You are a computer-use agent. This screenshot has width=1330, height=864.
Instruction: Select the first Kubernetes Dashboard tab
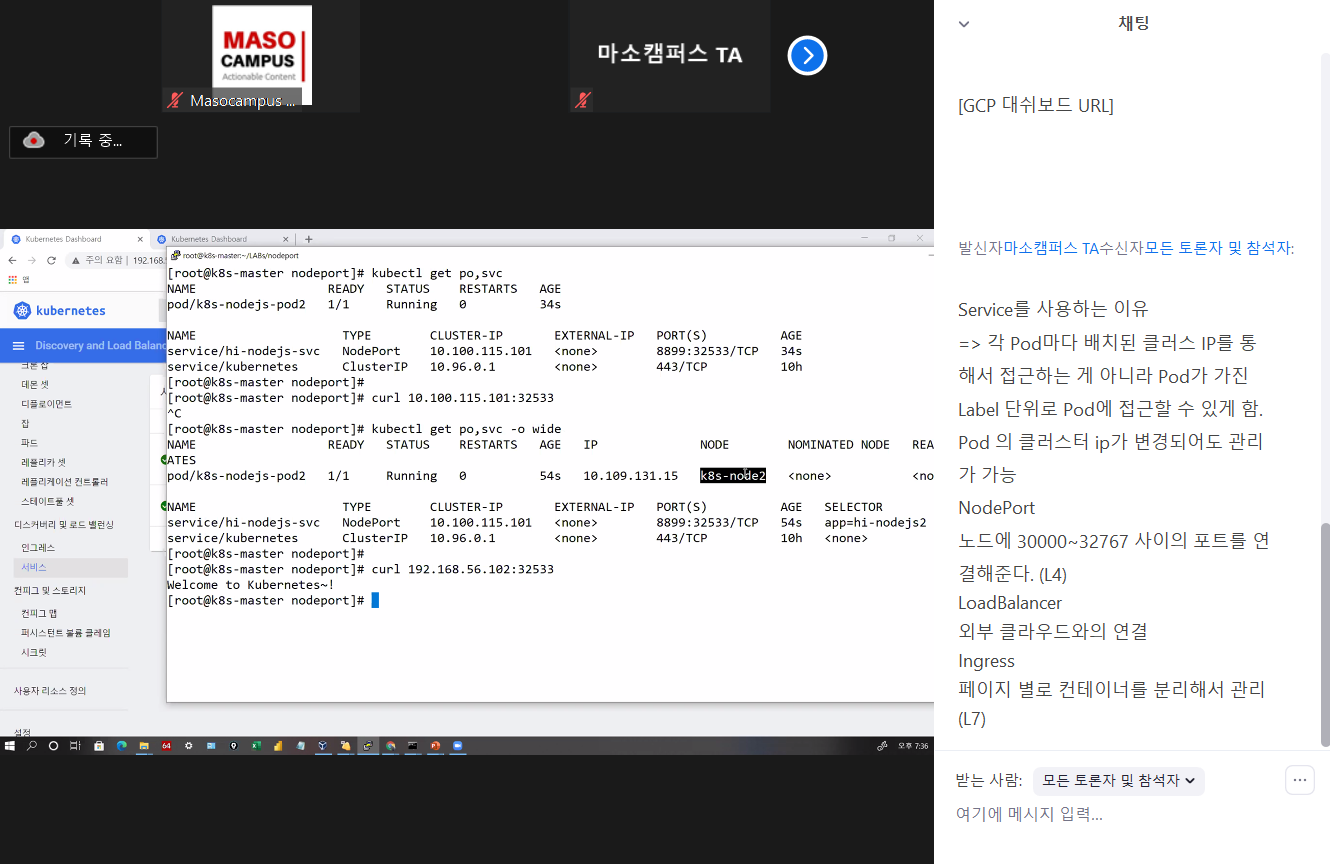[x=63, y=239]
